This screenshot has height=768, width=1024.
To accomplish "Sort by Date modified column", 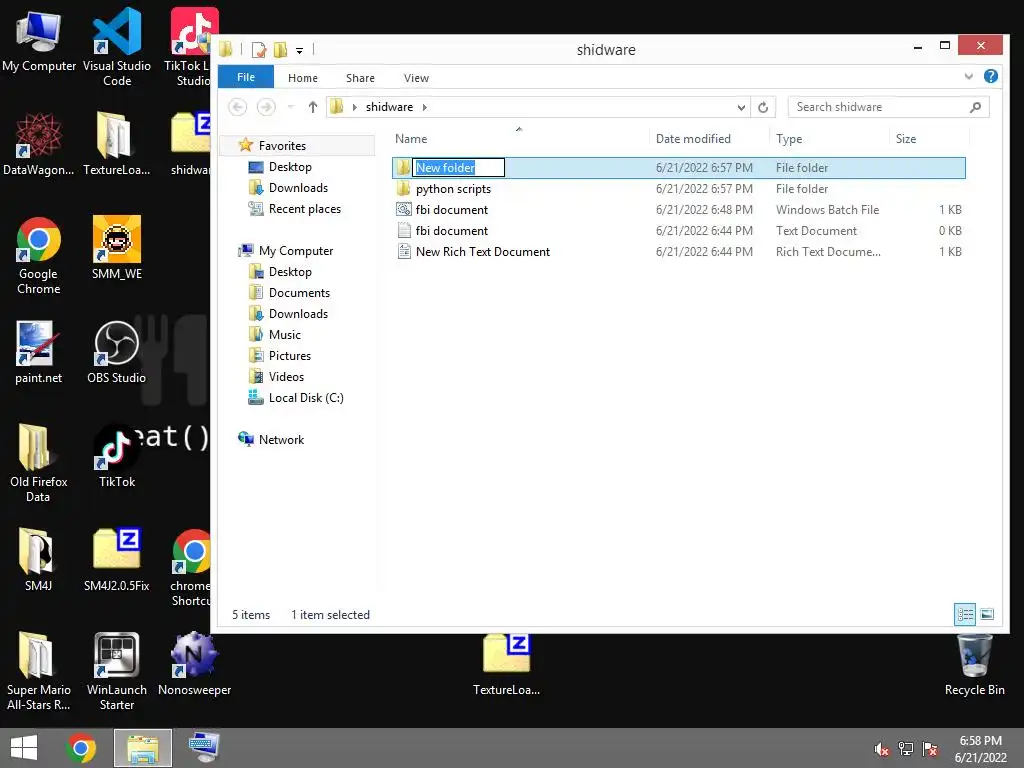I will [x=710, y=138].
